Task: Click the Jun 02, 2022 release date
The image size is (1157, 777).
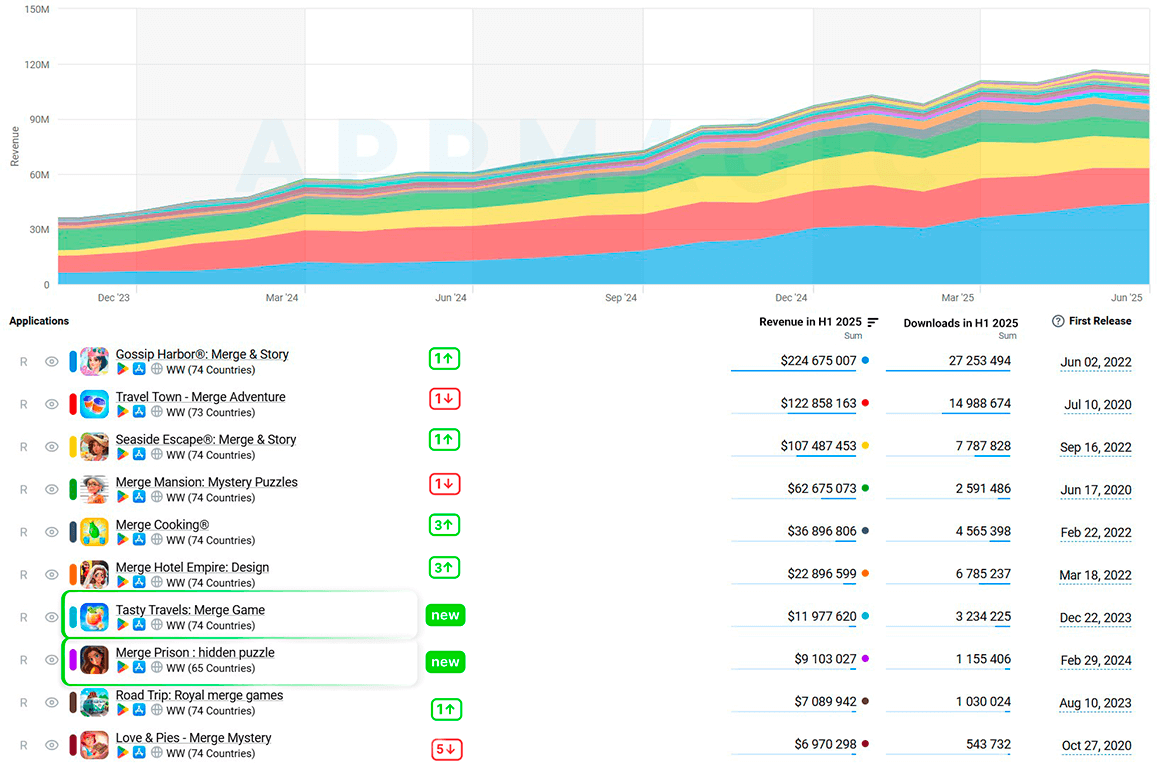Action: point(1096,362)
